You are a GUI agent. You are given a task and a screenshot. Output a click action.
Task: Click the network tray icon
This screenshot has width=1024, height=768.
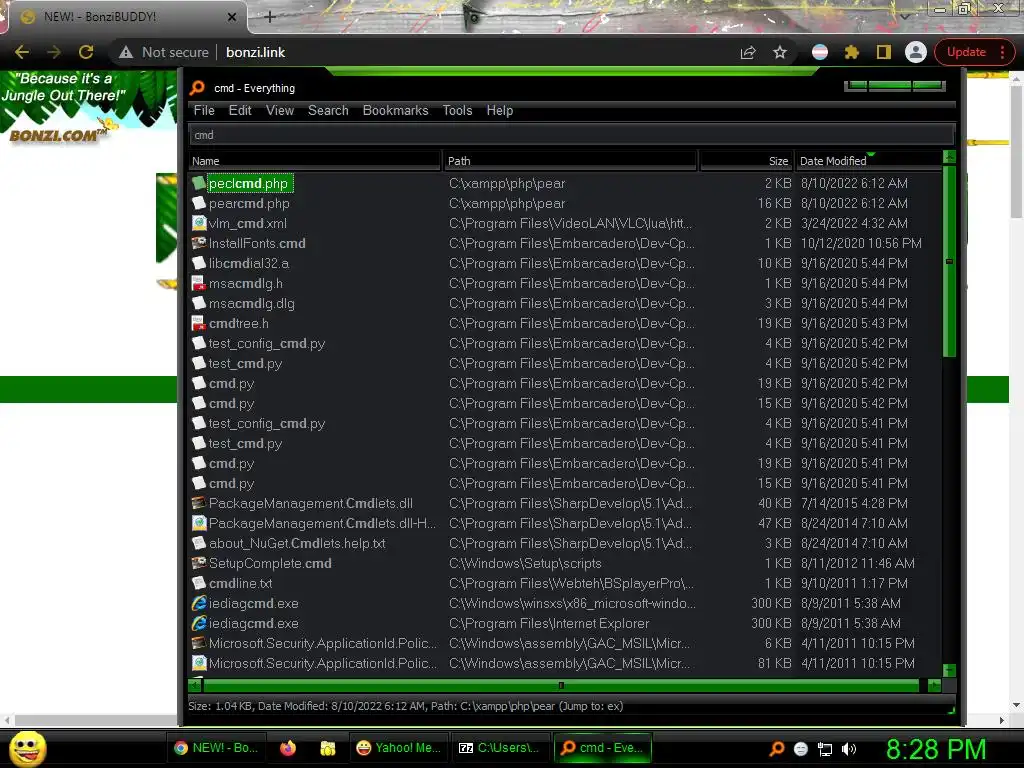pos(825,749)
